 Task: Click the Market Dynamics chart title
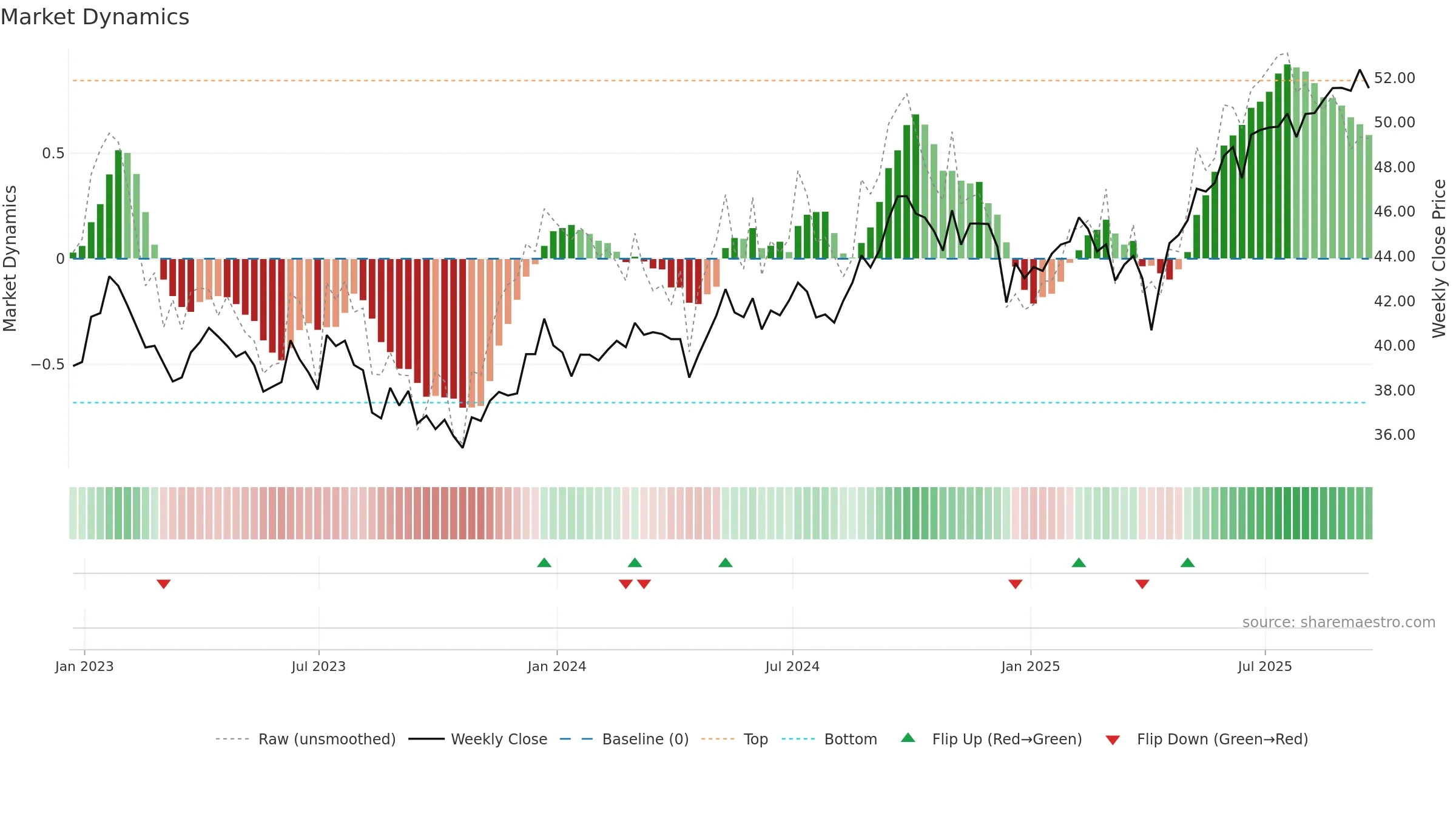pyautogui.click(x=95, y=17)
